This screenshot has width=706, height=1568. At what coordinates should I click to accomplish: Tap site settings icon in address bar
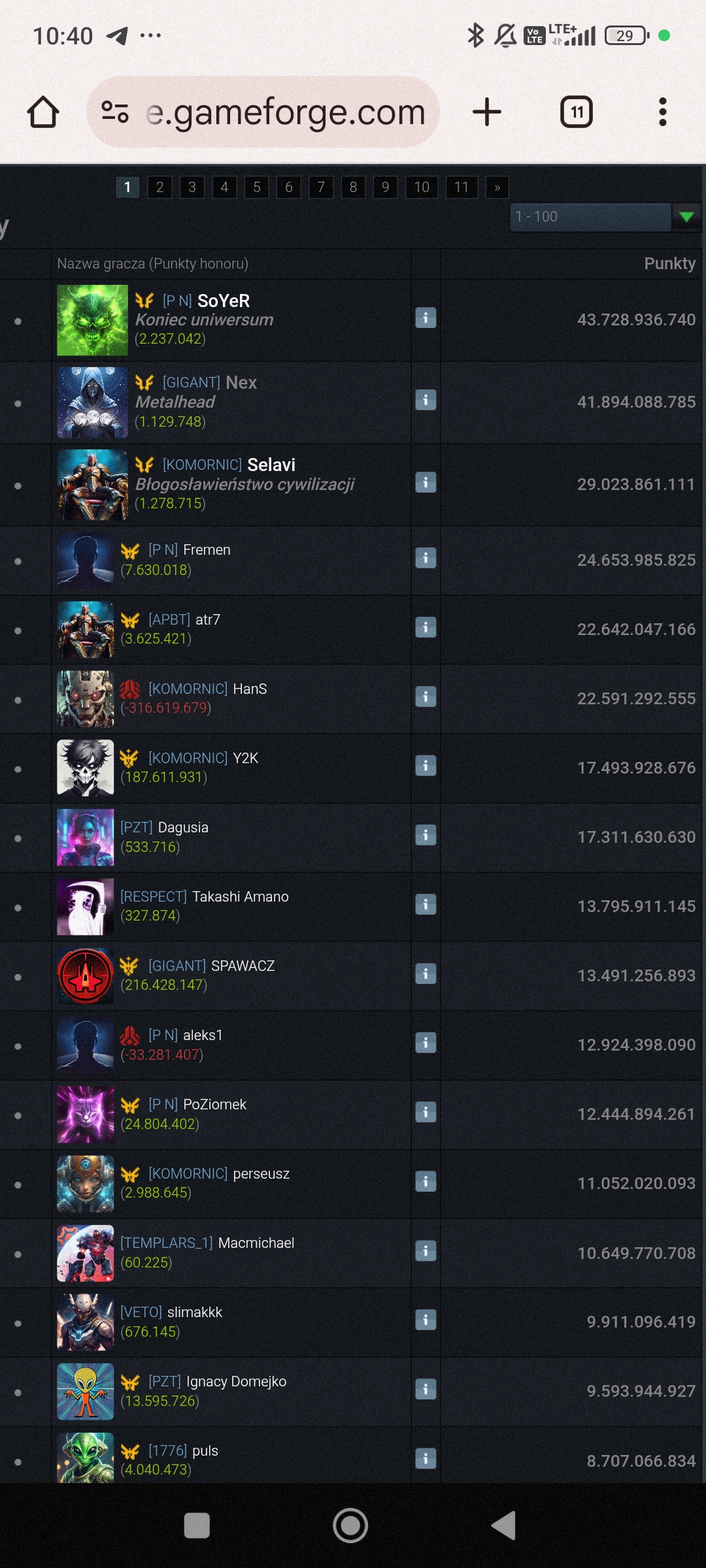point(115,112)
